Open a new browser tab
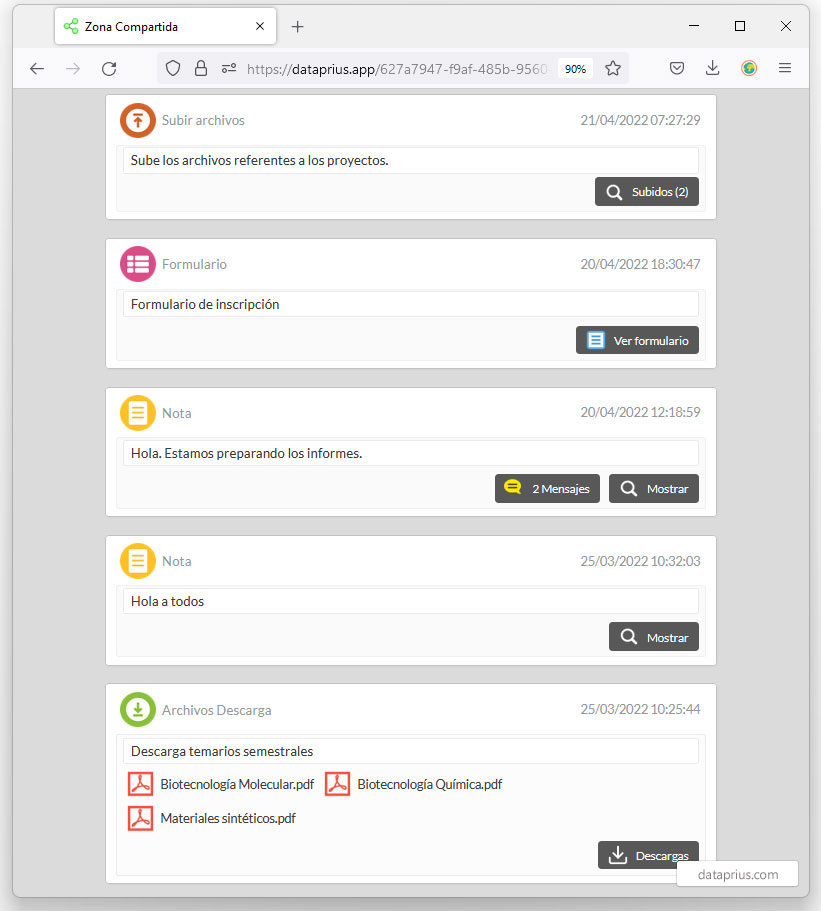Image resolution: width=821 pixels, height=911 pixels. [x=297, y=27]
